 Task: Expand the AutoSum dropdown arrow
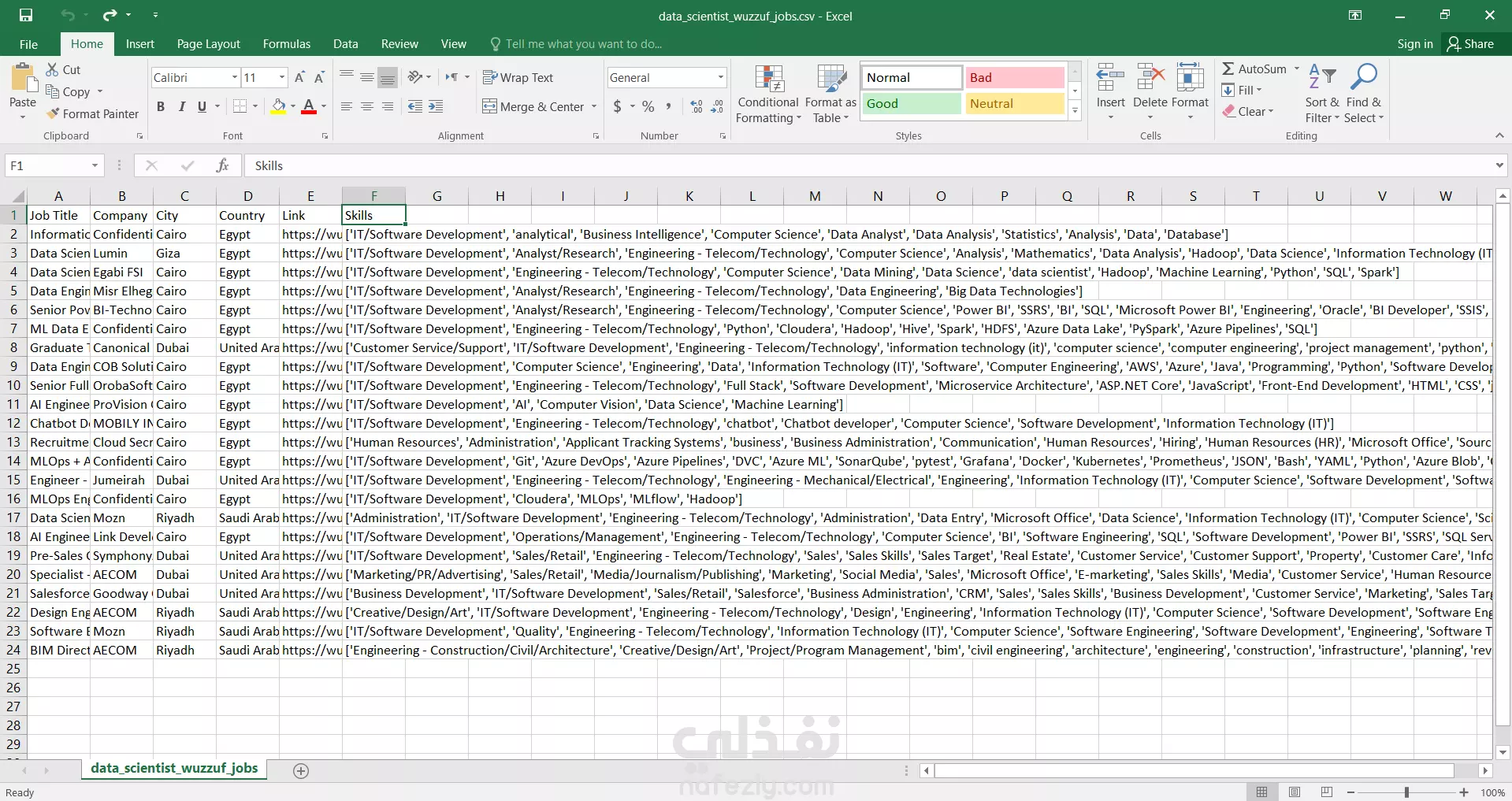click(x=1297, y=69)
